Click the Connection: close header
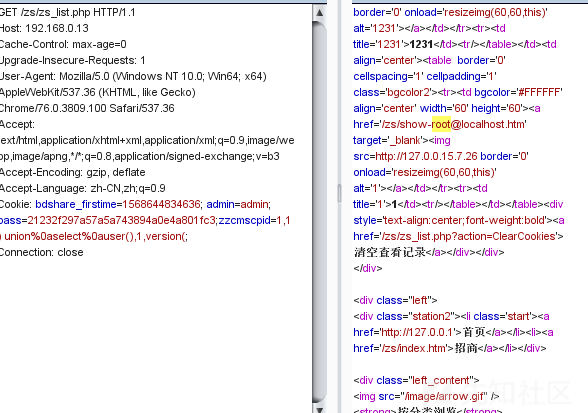Screen dimensions: 588x413 tap(41, 252)
